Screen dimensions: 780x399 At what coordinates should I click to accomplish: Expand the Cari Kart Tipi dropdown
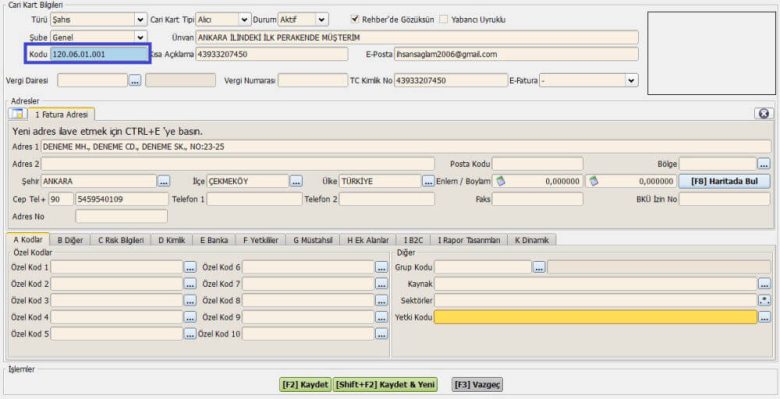(x=244, y=20)
